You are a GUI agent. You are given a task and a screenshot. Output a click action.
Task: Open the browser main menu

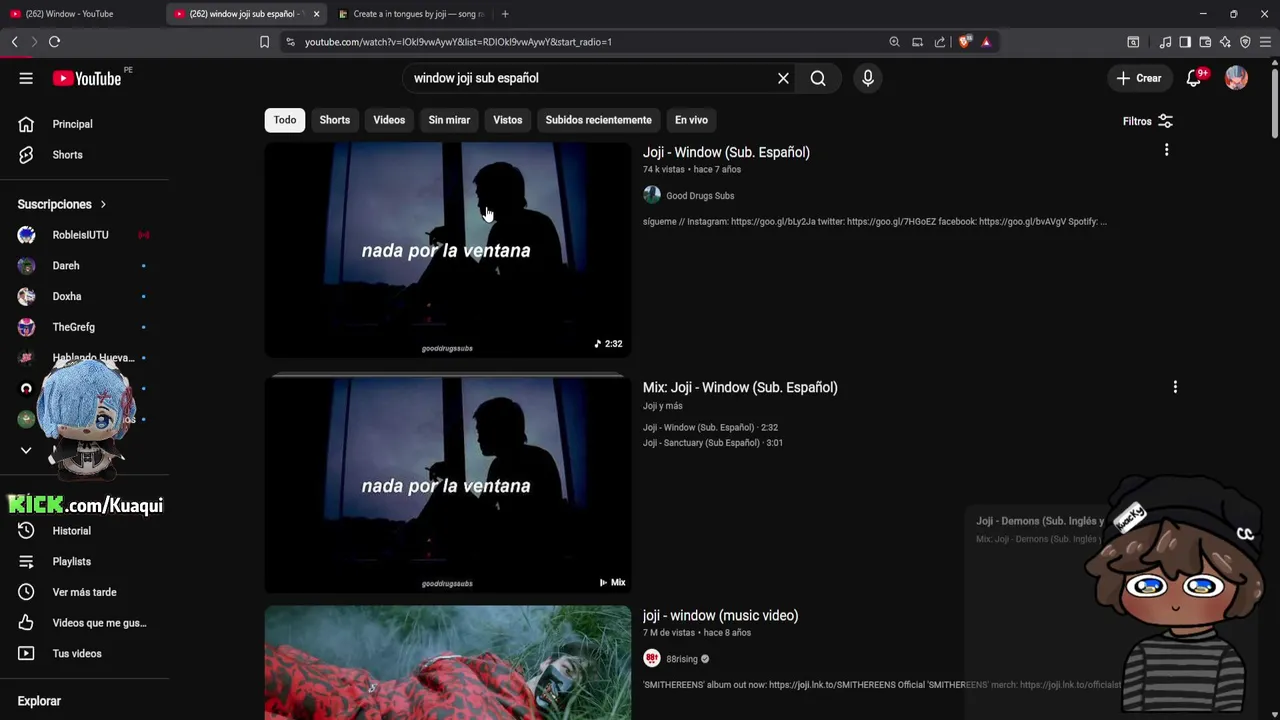pyautogui.click(x=1265, y=42)
